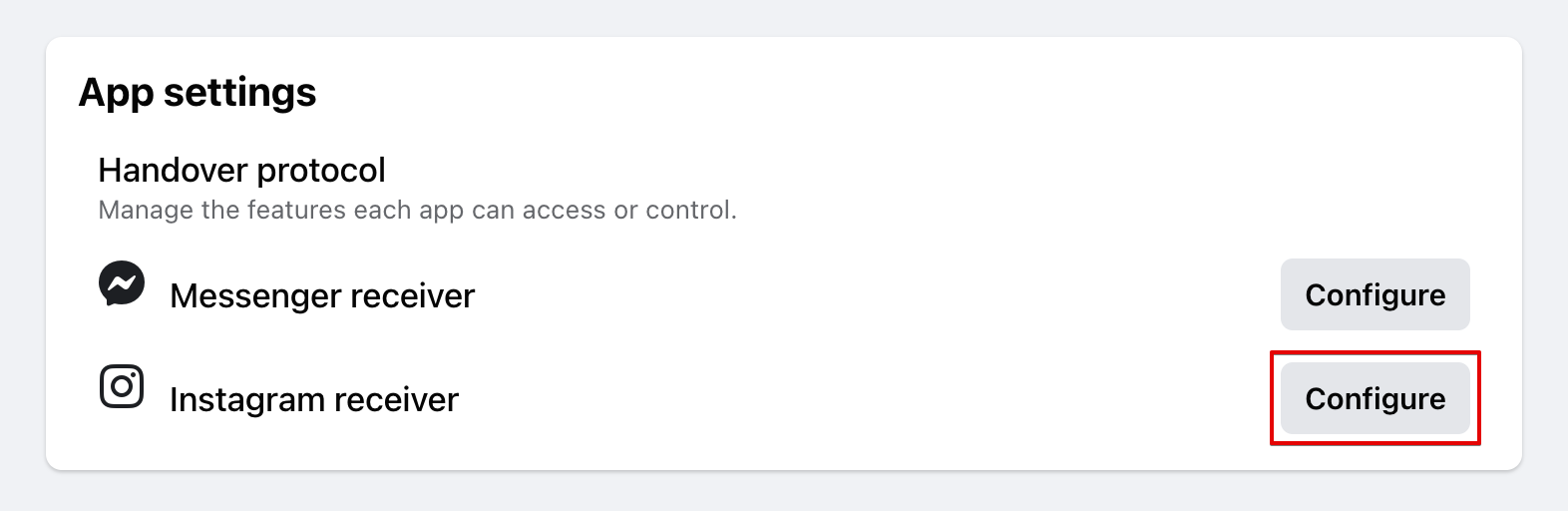Click the Instagram logo icon
Viewport: 1568px width, 511px height.
point(122,386)
